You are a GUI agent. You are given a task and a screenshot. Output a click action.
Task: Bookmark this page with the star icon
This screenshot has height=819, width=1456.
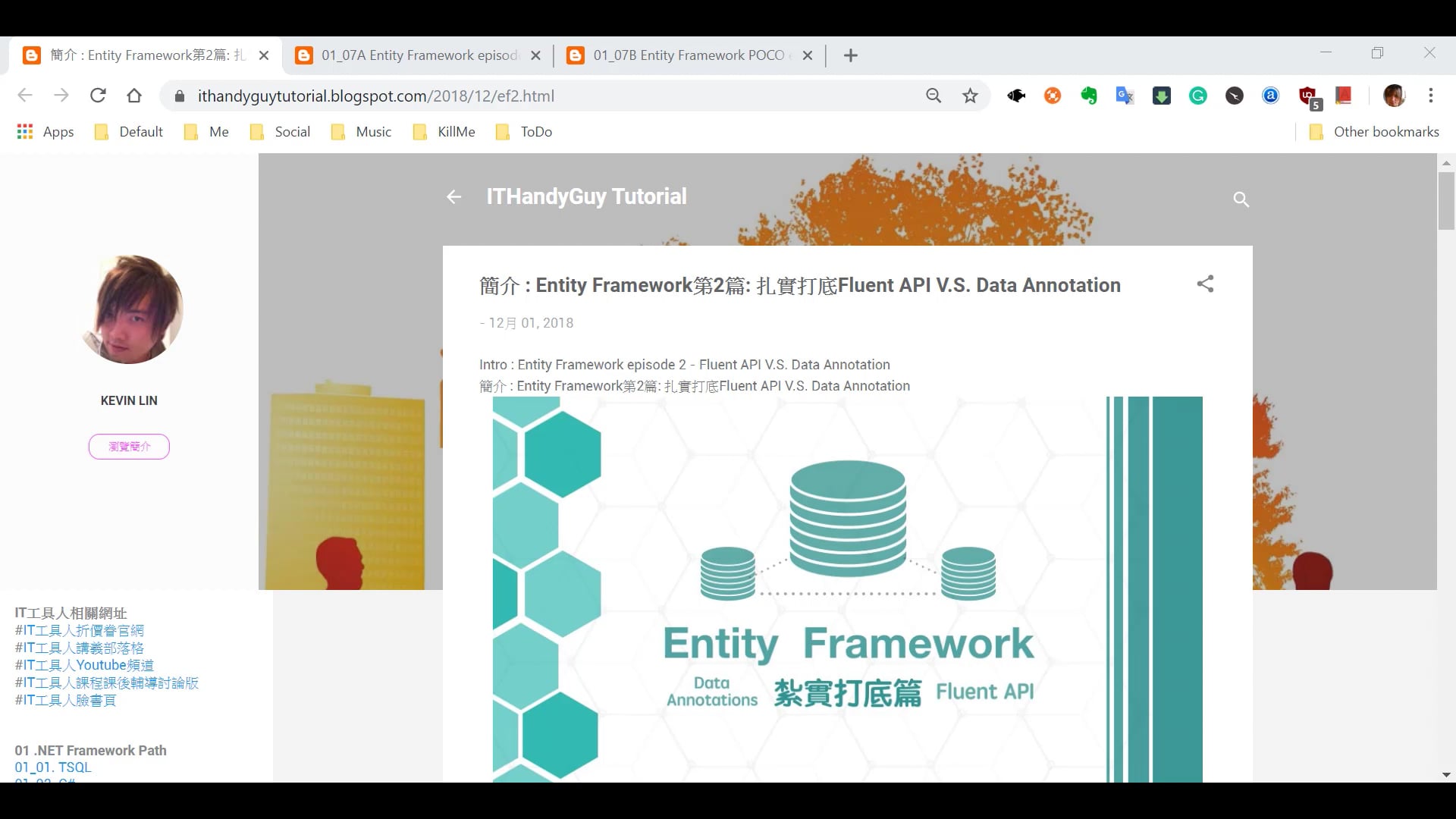tap(971, 96)
